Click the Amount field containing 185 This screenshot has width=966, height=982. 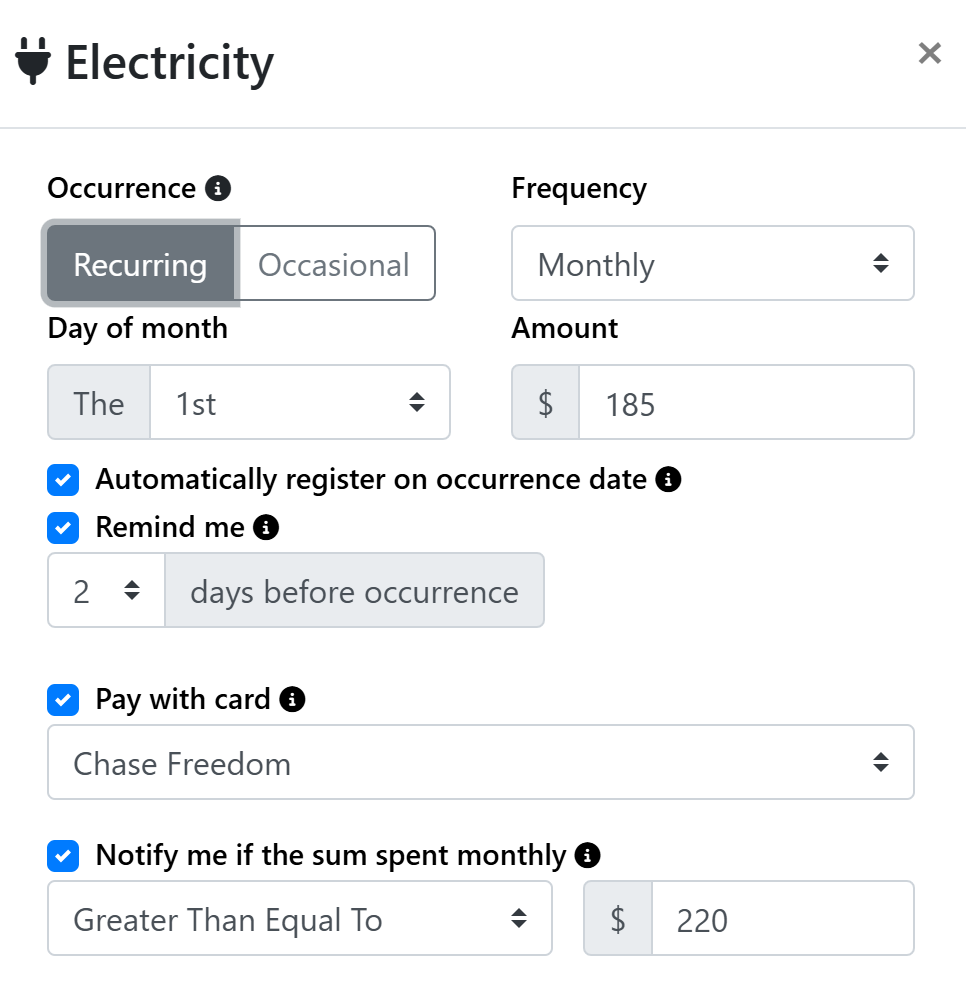[745, 402]
